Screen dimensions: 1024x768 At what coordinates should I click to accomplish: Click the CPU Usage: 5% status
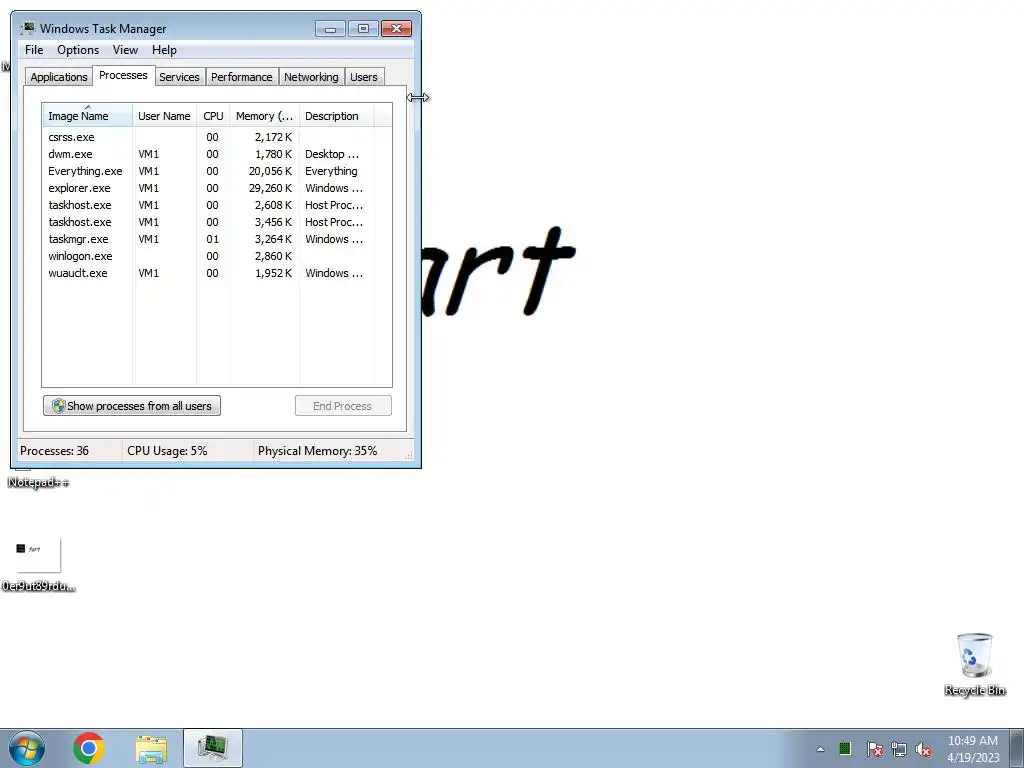[167, 451]
